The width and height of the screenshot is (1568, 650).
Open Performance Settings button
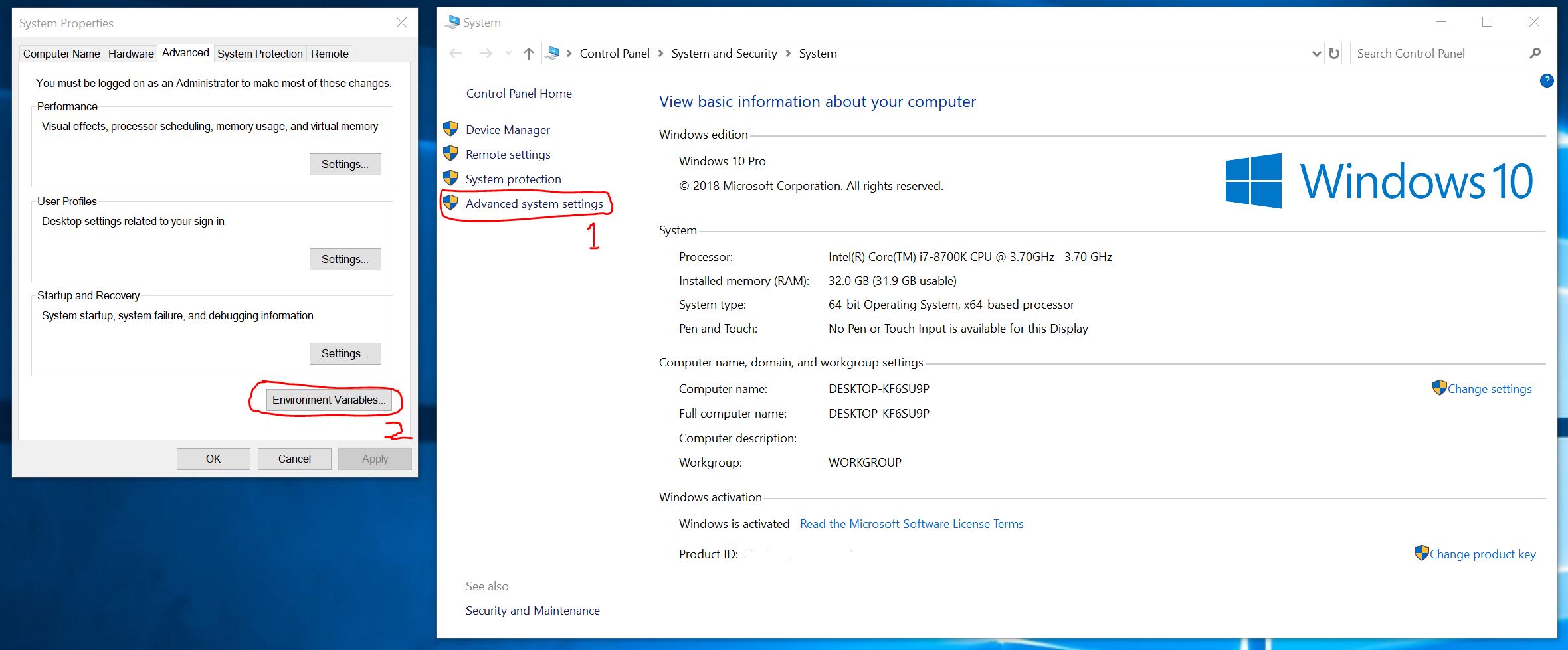pos(345,164)
